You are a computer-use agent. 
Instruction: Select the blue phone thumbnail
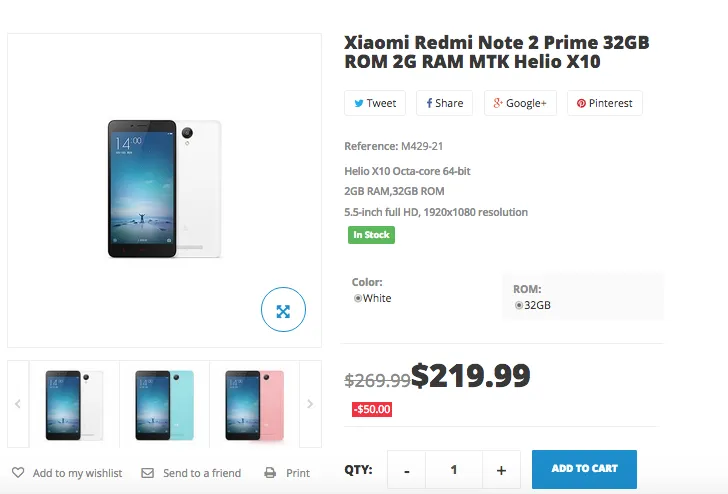pos(165,404)
